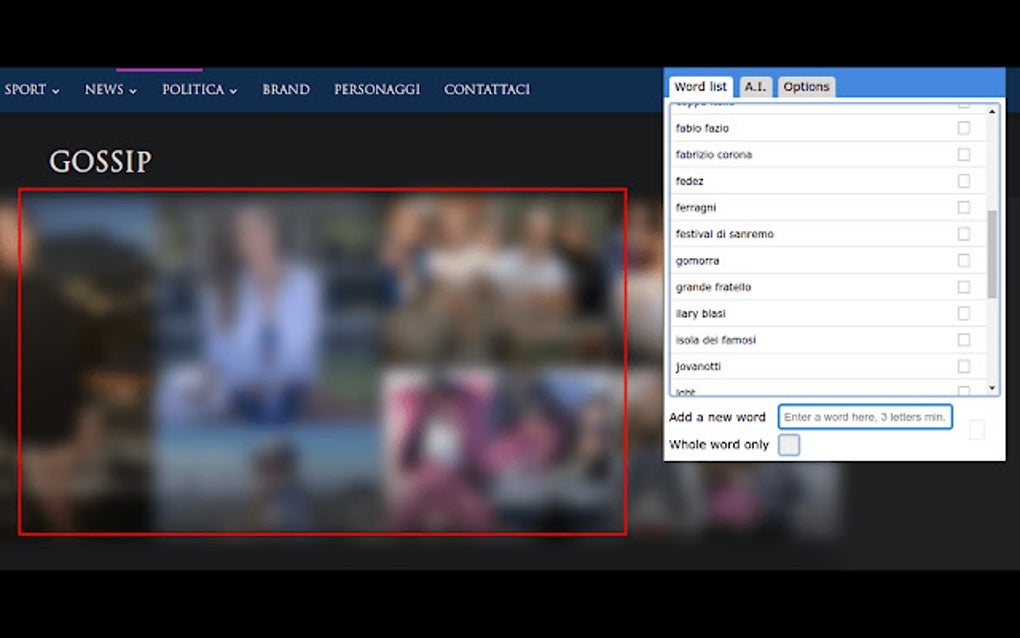The image size is (1020, 638).
Task: Click the word list scroll up arrow
Action: point(992,112)
